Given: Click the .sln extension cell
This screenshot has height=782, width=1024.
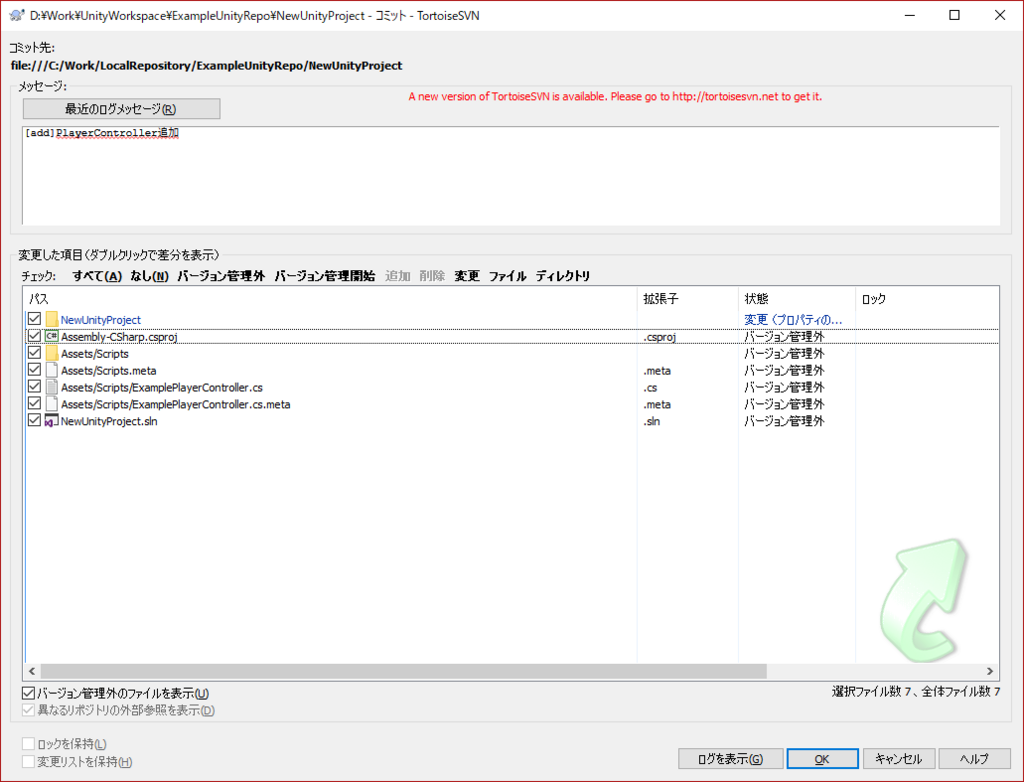Looking at the screenshot, I should pyautogui.click(x=652, y=421).
